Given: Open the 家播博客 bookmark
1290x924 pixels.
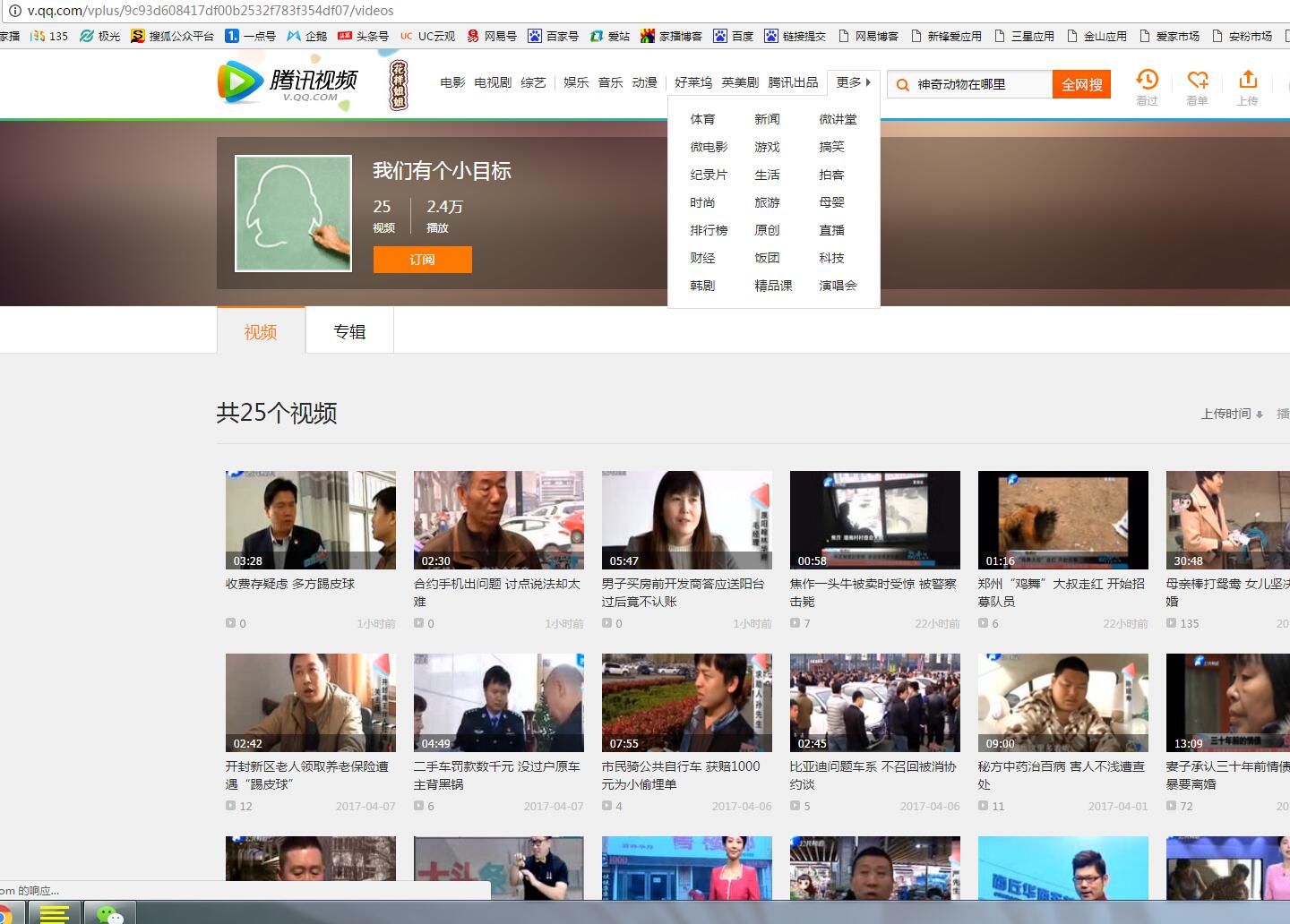Looking at the screenshot, I should pos(672,36).
